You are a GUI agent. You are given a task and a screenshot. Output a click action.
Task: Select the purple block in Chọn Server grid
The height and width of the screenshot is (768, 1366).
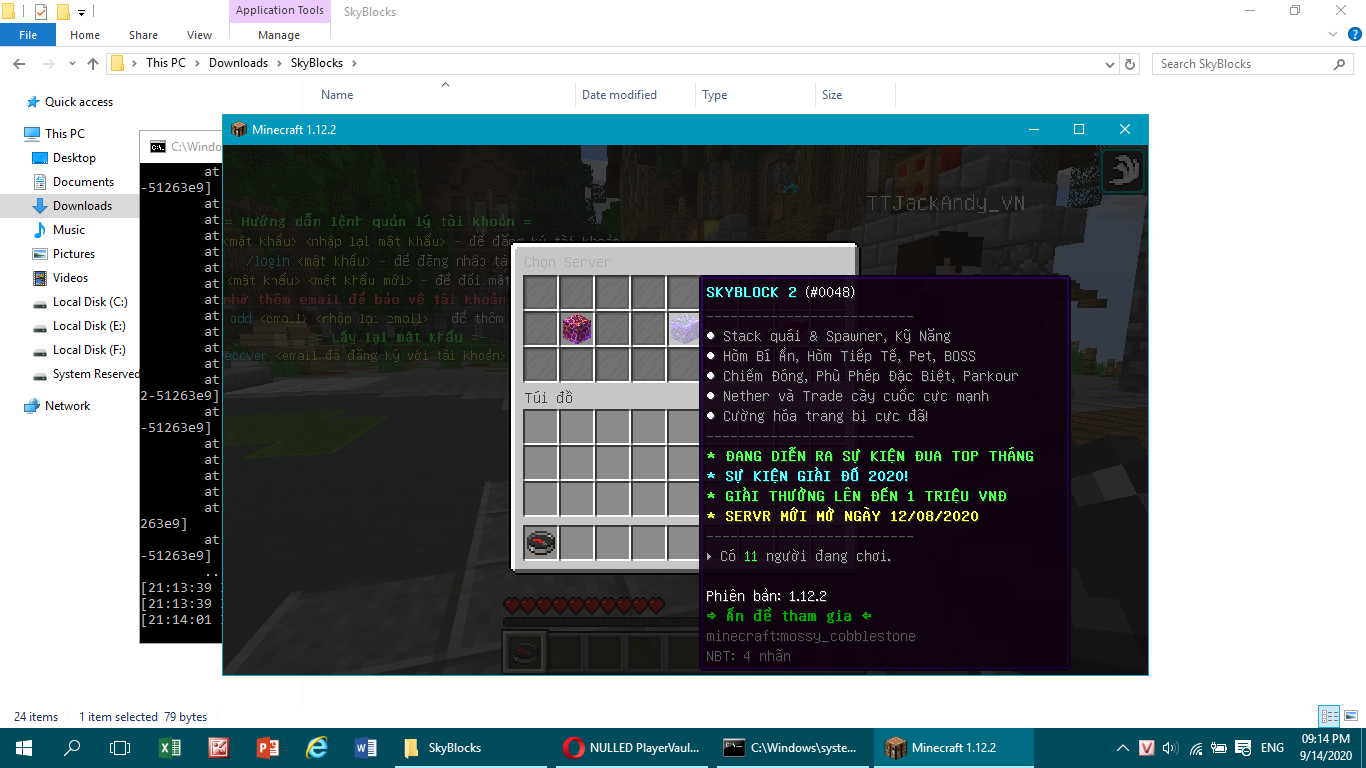(575, 328)
